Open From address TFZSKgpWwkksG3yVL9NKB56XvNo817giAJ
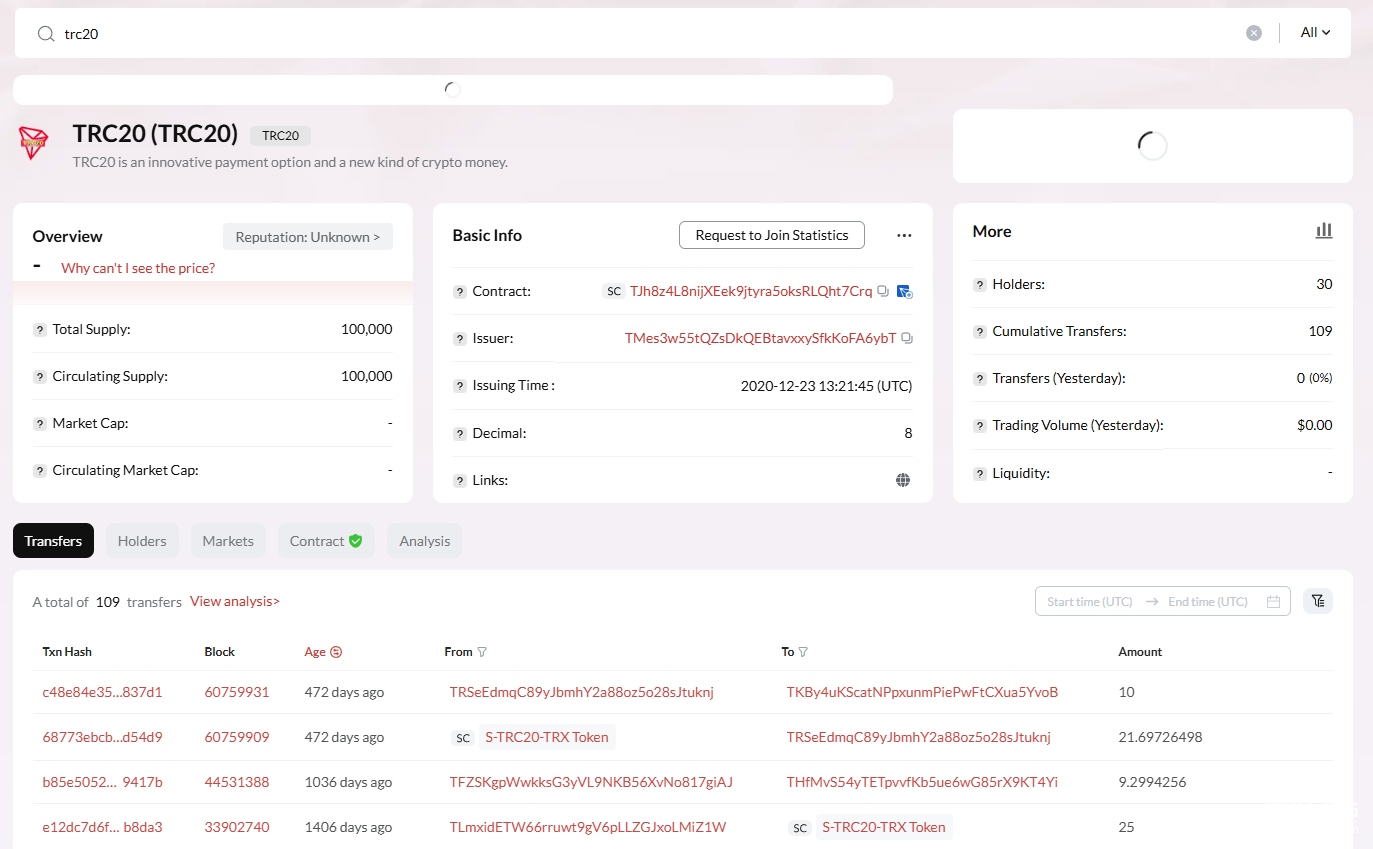 point(591,782)
